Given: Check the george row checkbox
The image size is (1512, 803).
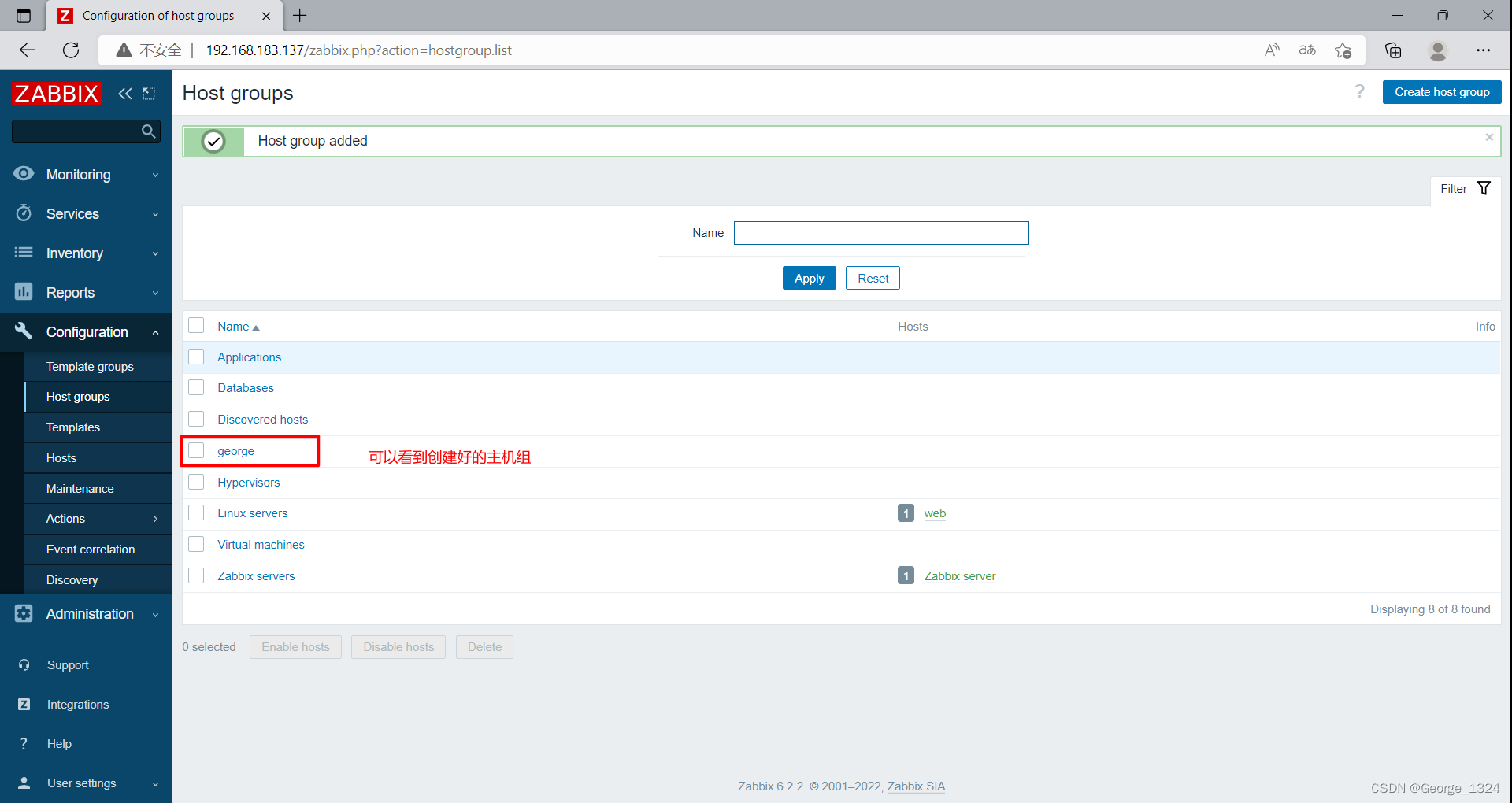Looking at the screenshot, I should click(196, 450).
